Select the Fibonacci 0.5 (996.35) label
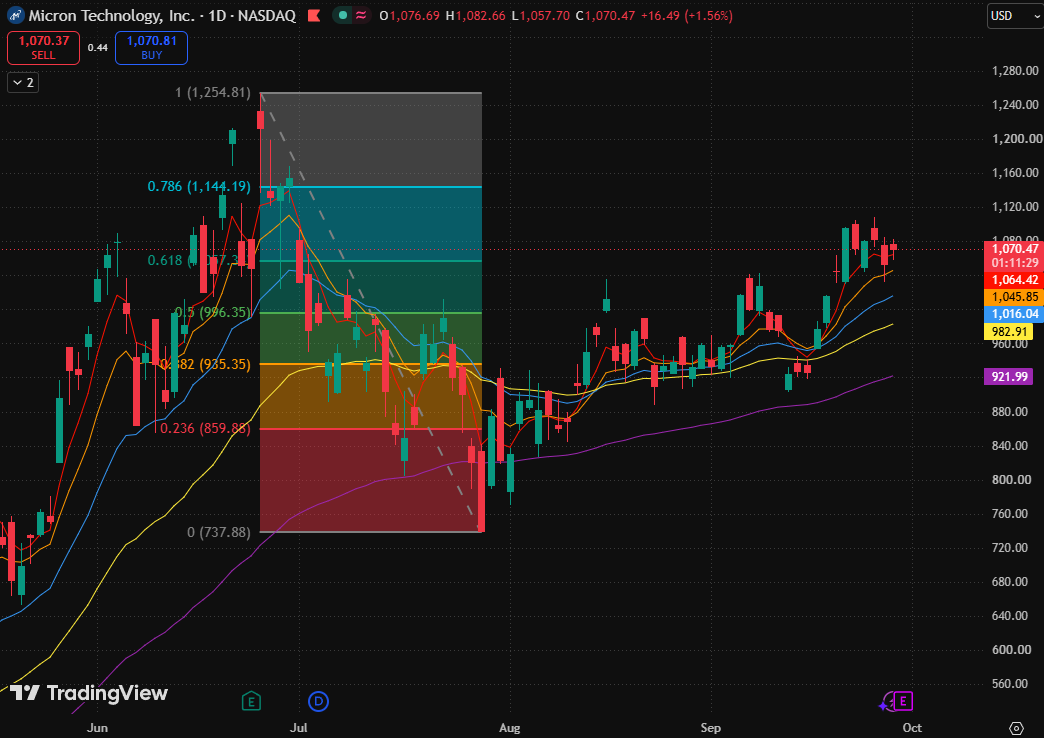Image resolution: width=1044 pixels, height=738 pixels. tap(213, 312)
